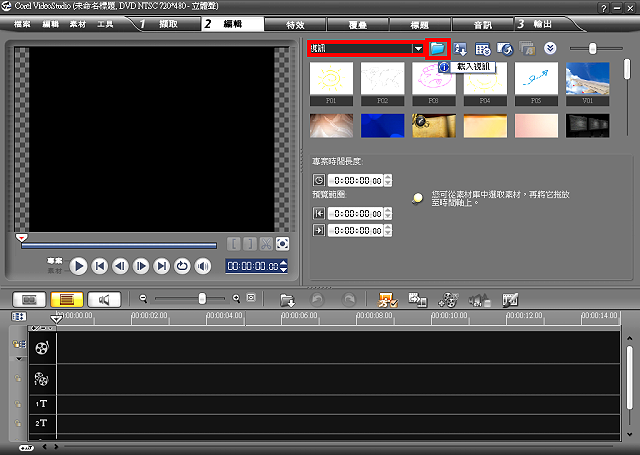Click the insert media files icon
640x455 pixels.
(287, 300)
